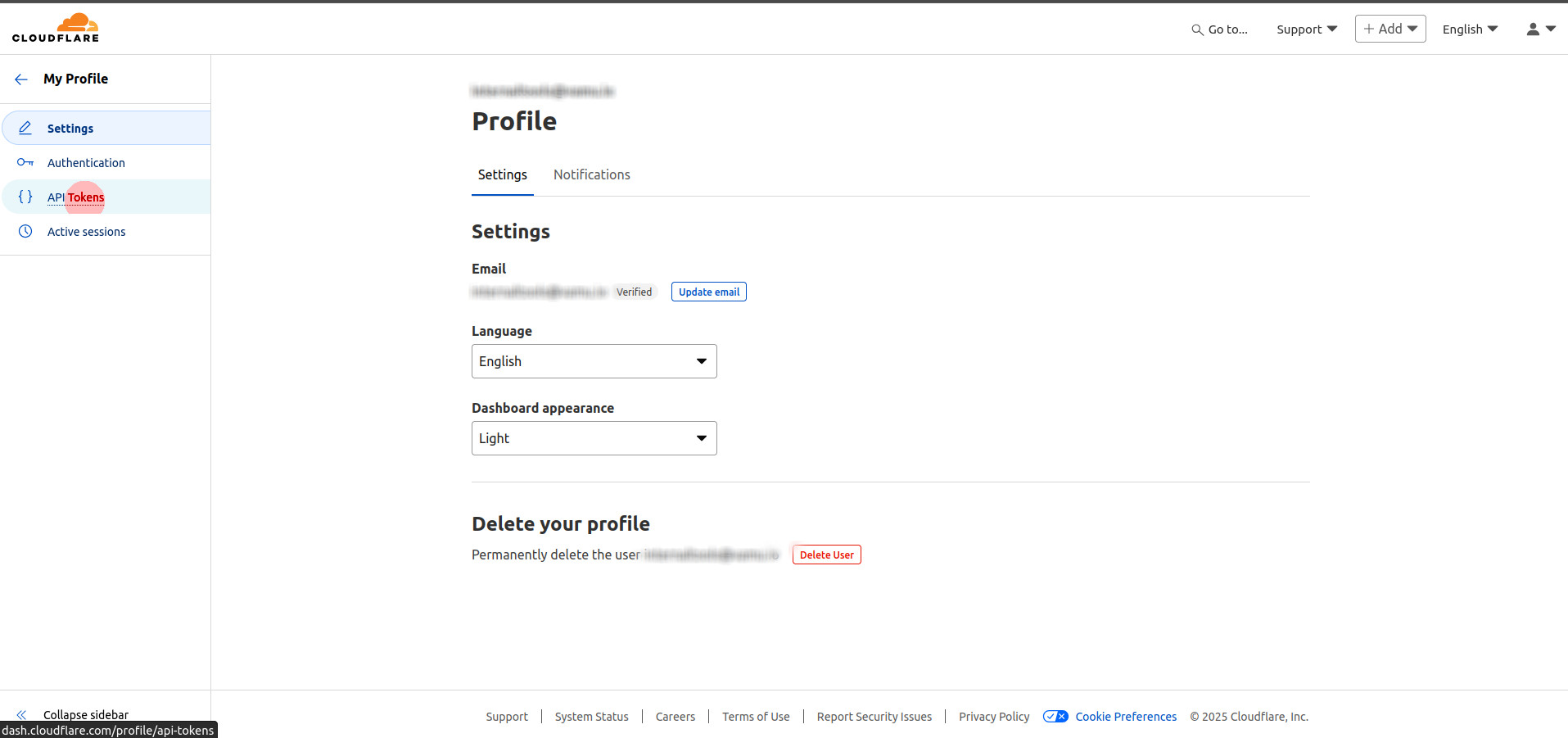Open the Language select box
1568x738 pixels.
(x=594, y=361)
